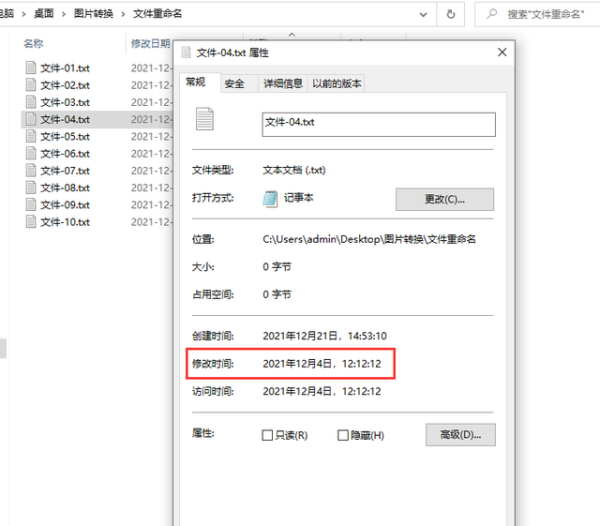Go to 图片转换 in the breadcrumb path
Viewport: 600px width, 526px height.
pyautogui.click(x=93, y=14)
